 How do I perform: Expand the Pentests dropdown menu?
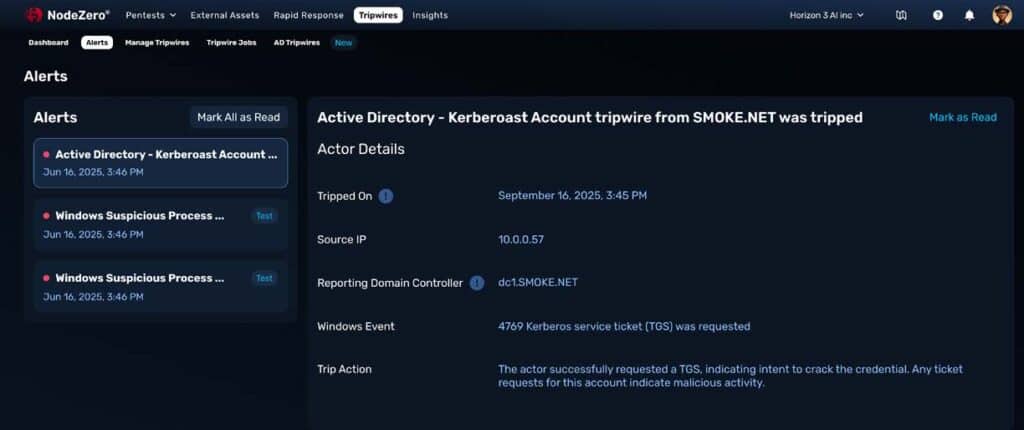click(151, 15)
